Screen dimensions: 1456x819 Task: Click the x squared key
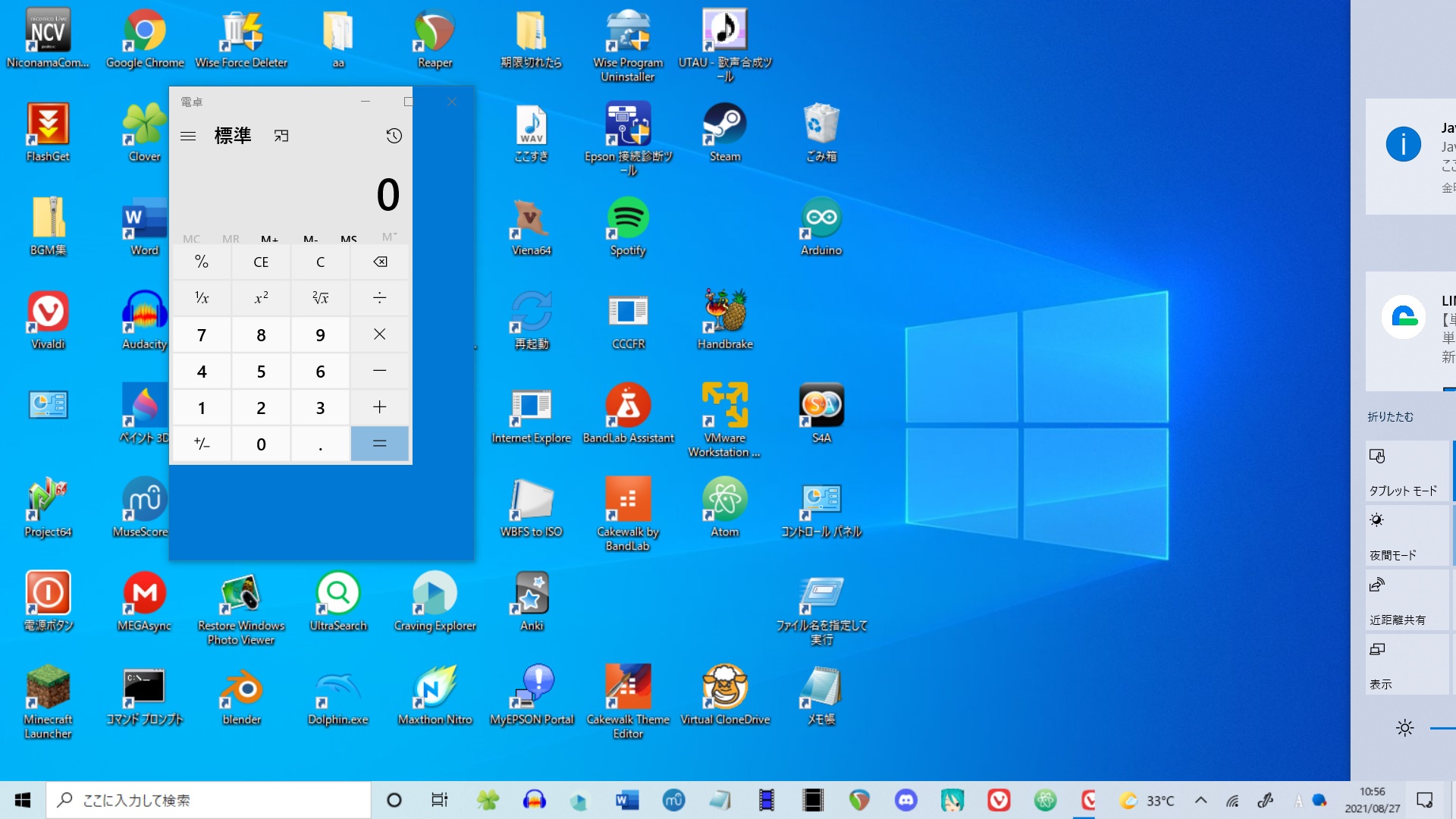261,298
